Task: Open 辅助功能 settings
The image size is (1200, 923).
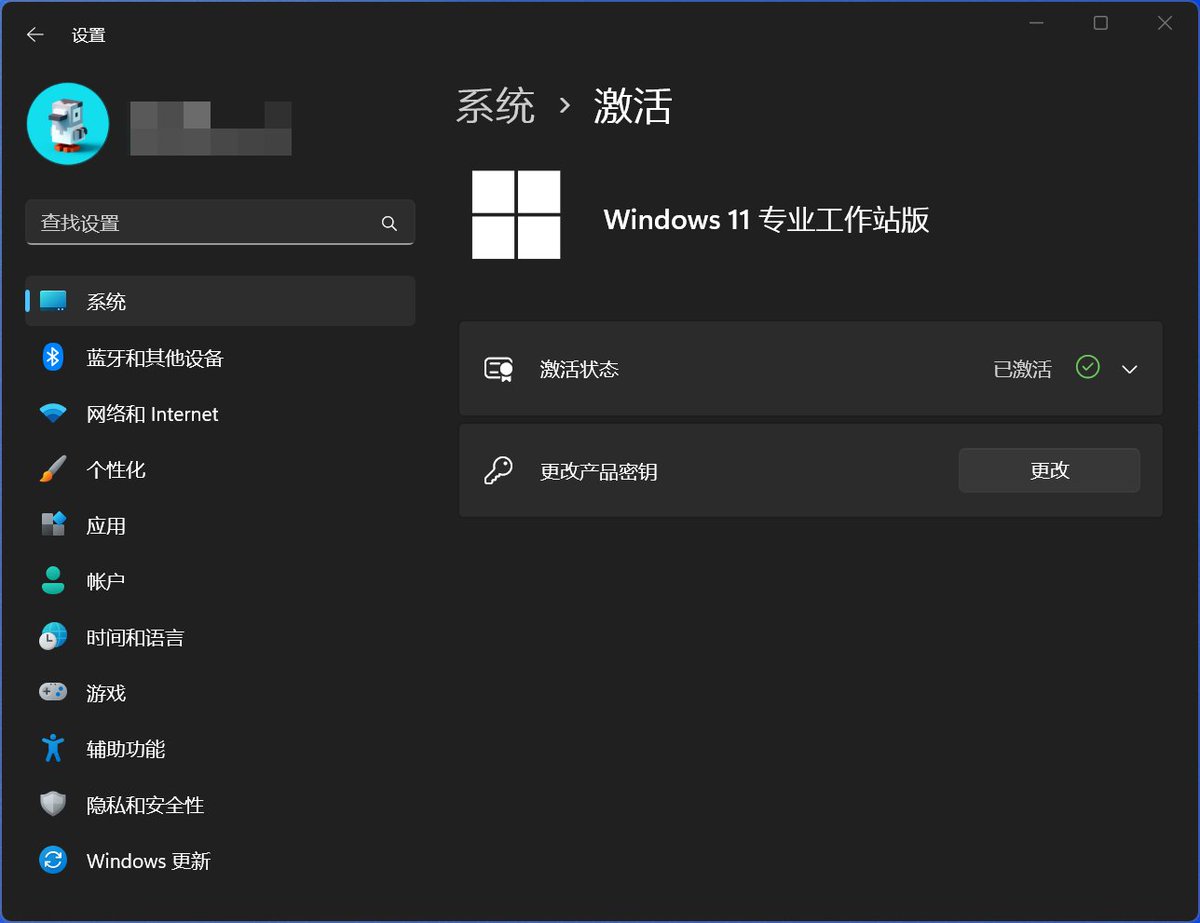Action: click(x=220, y=749)
